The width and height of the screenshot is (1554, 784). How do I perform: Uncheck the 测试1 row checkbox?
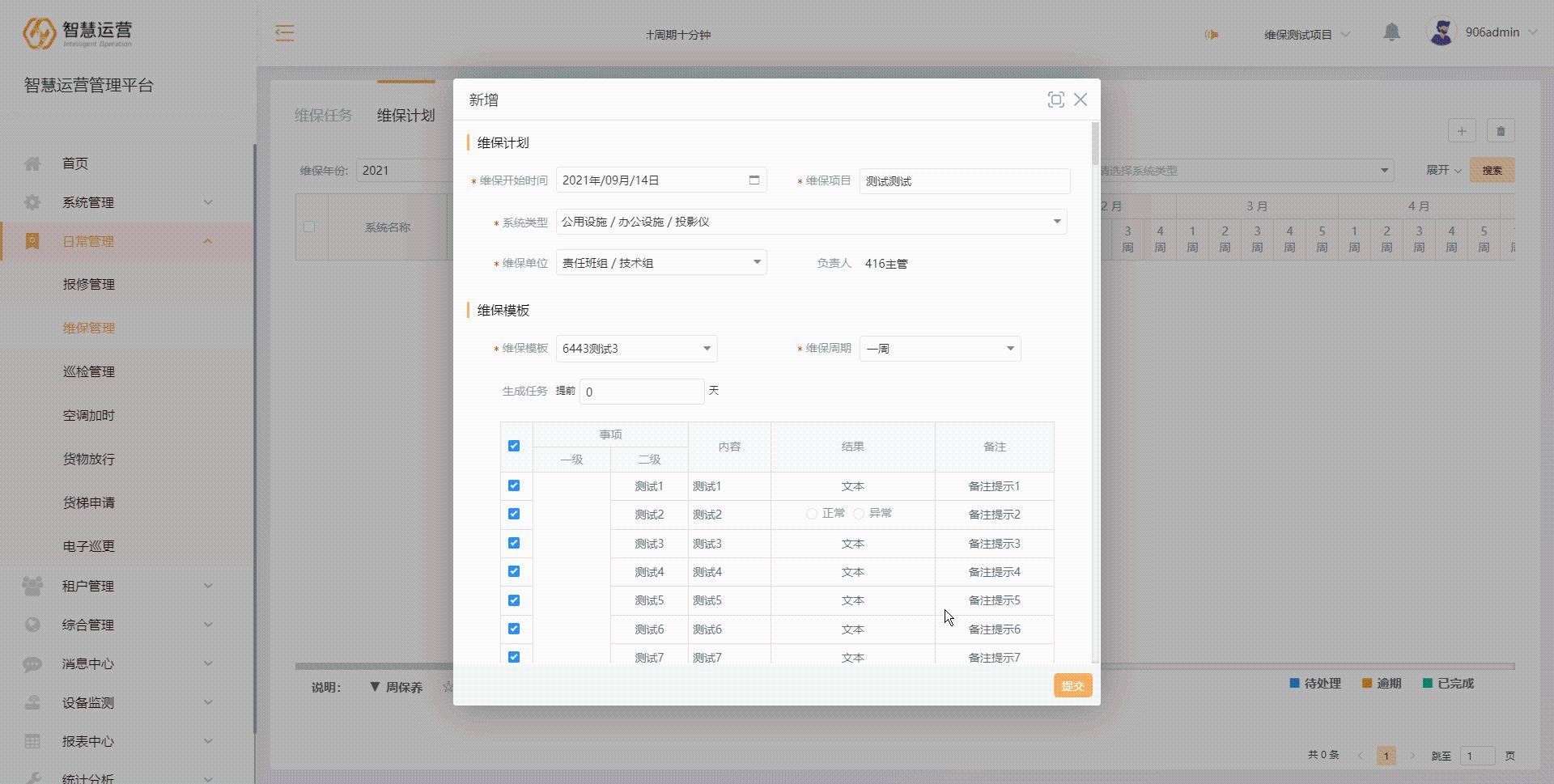coord(514,485)
